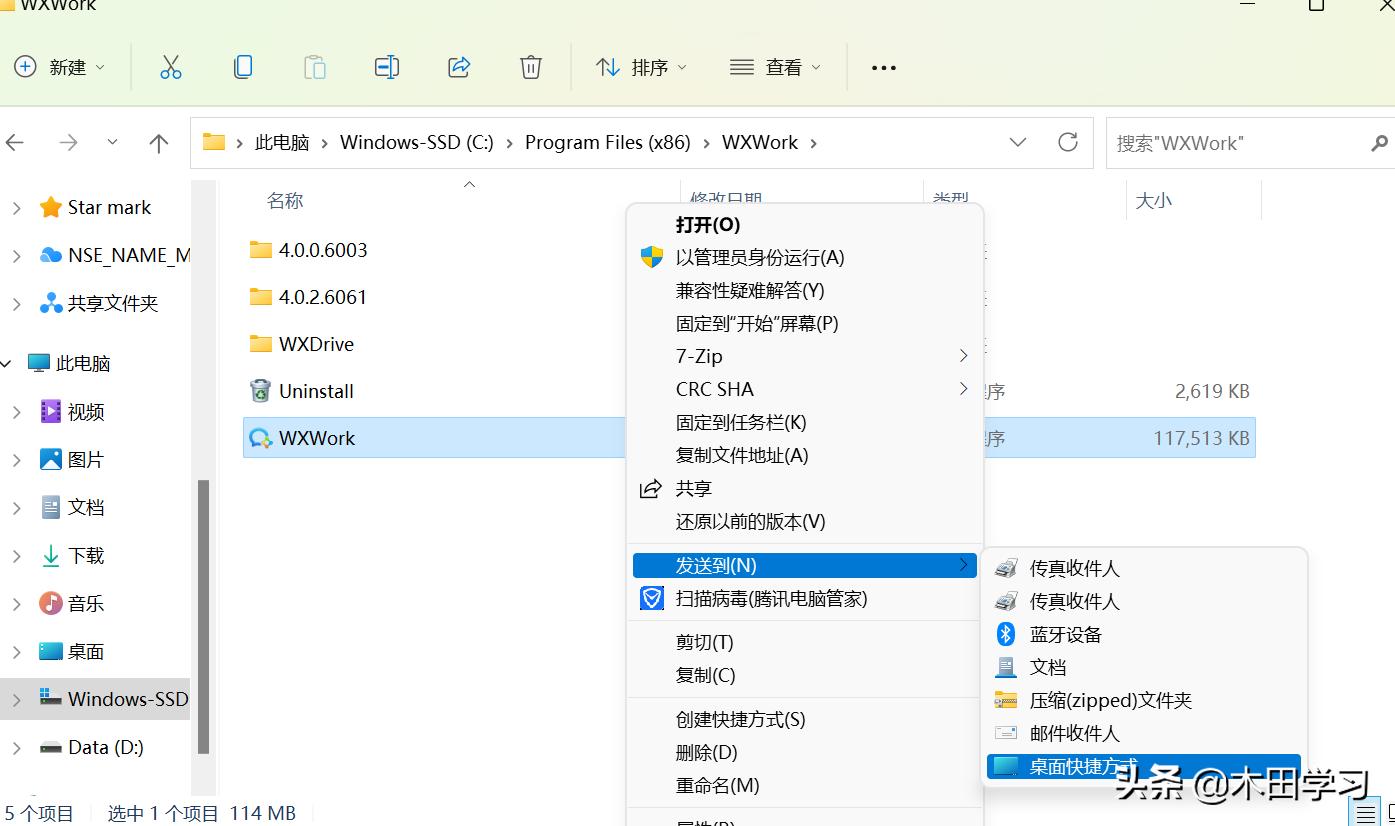Click the Copy icon on the toolbar

coord(242,67)
